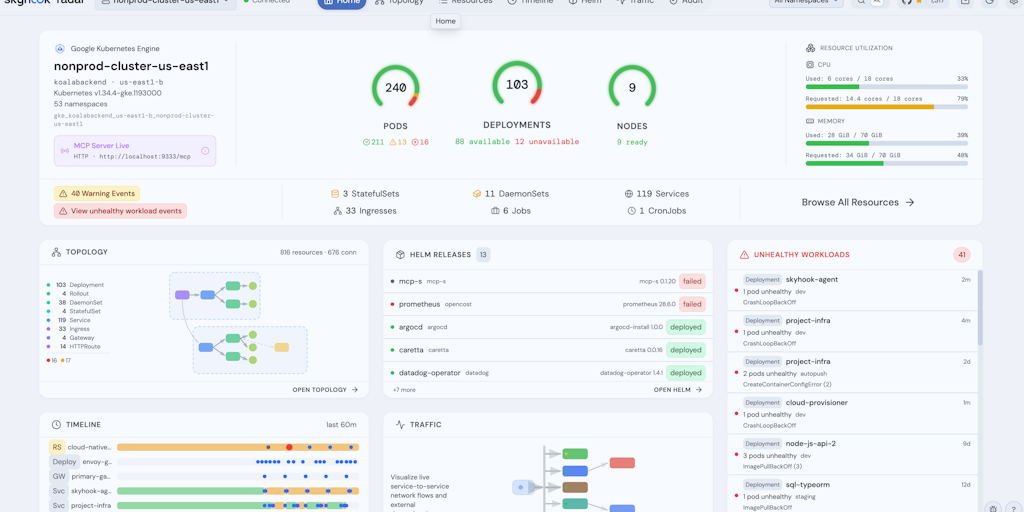Viewport: 1024px width, 512px height.
Task: Open the mcp-s failed helm release row
Action: pos(547,281)
